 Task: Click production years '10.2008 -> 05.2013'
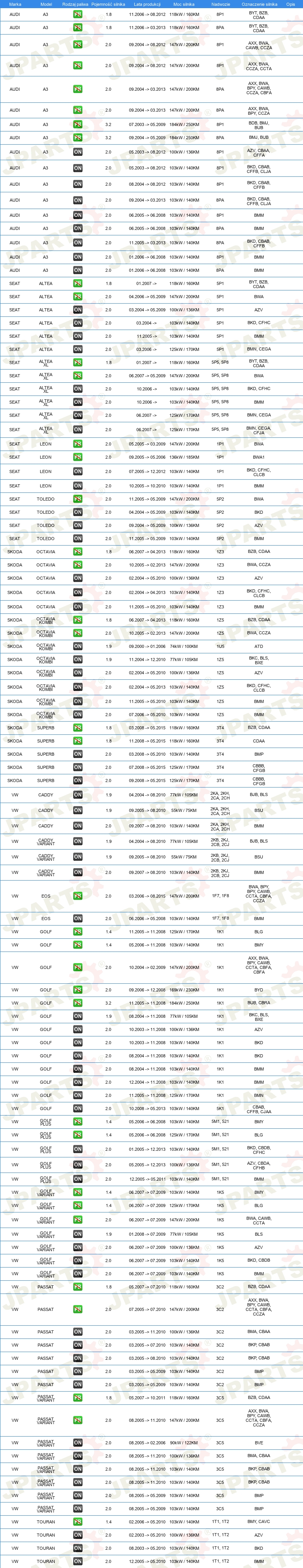click(147, 1109)
